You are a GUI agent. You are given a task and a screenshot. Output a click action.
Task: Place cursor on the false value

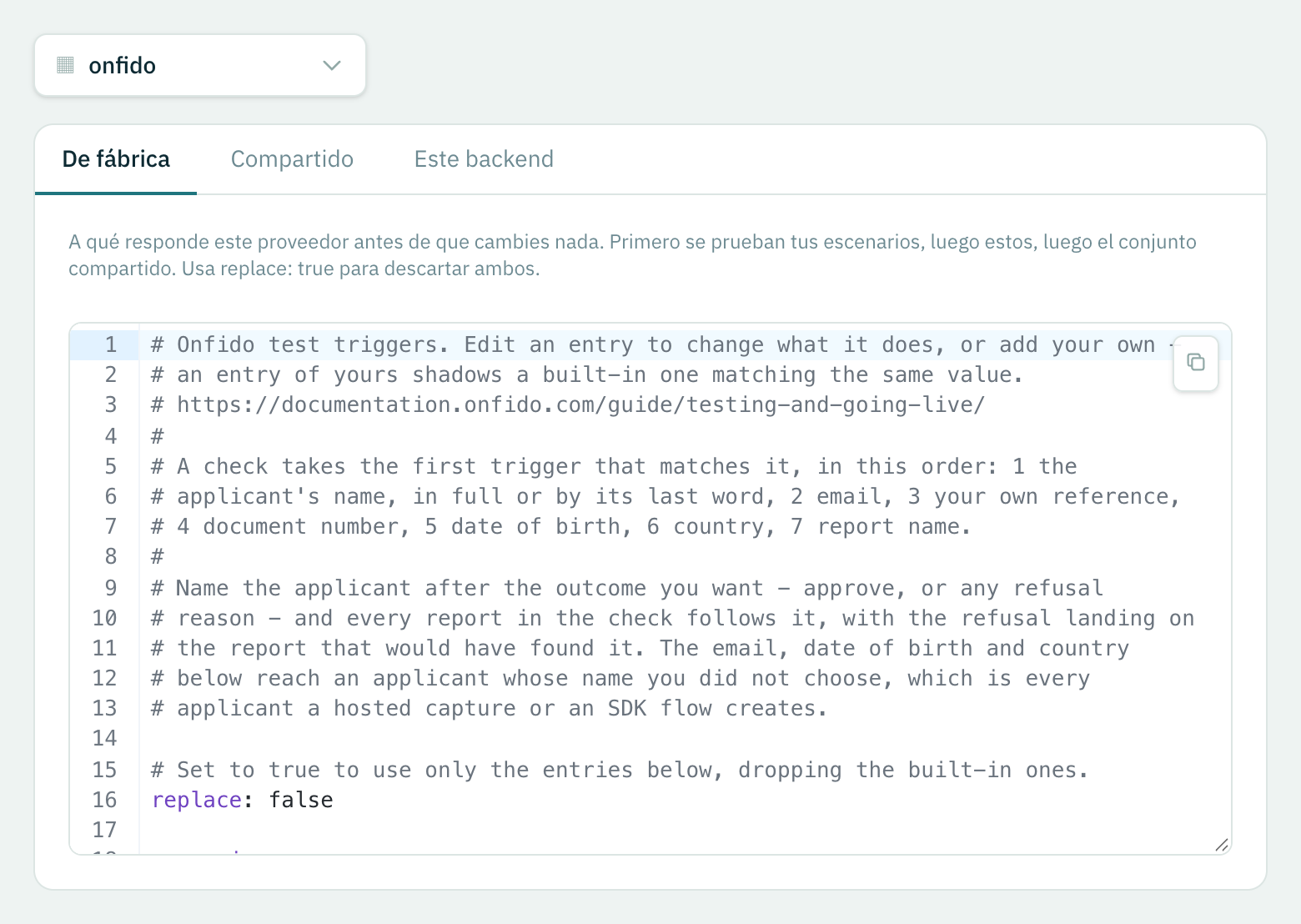301,801
